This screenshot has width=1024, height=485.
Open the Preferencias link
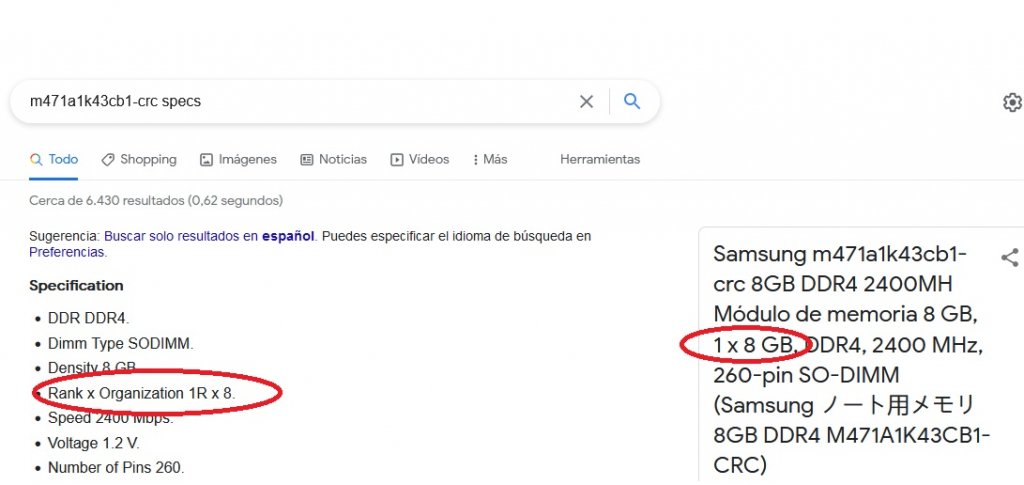tap(66, 252)
